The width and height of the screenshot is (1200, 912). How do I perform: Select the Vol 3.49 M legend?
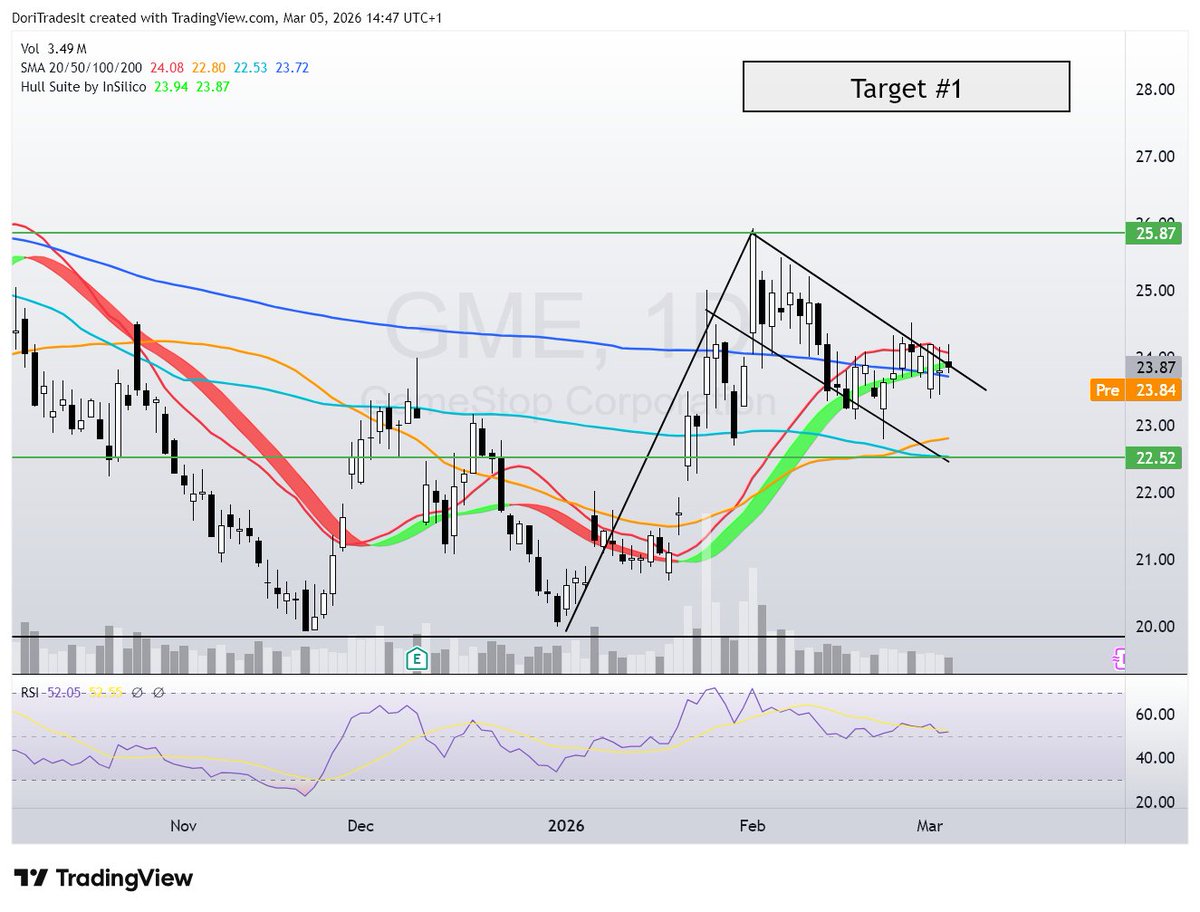[54, 50]
